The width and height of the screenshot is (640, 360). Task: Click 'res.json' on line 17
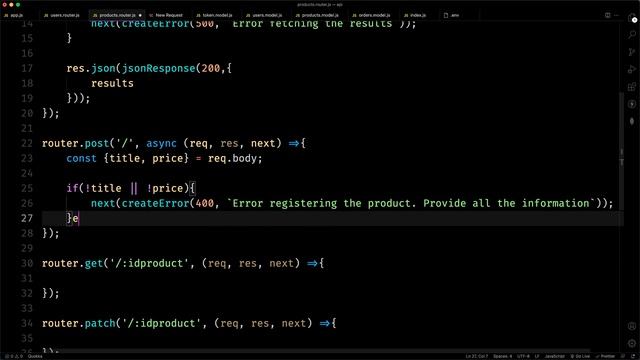click(x=91, y=68)
